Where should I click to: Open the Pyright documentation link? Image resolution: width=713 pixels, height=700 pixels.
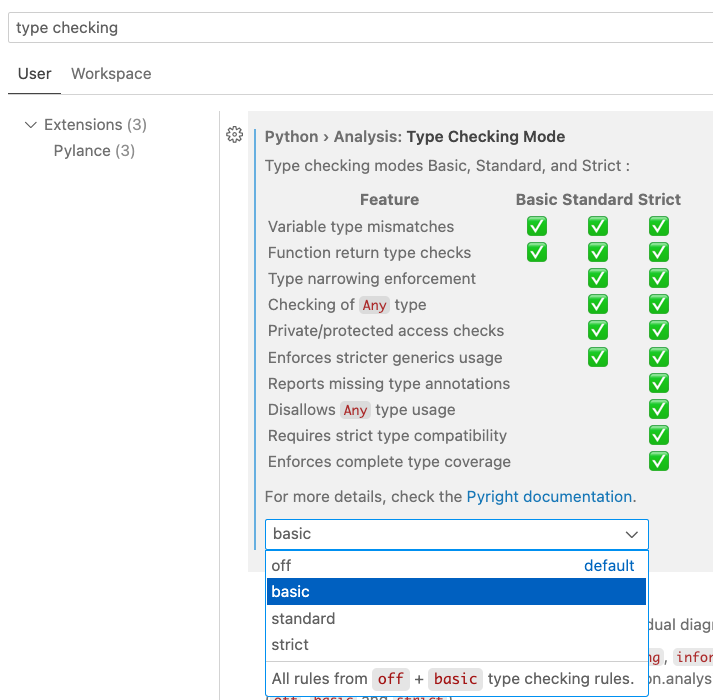pyautogui.click(x=549, y=496)
